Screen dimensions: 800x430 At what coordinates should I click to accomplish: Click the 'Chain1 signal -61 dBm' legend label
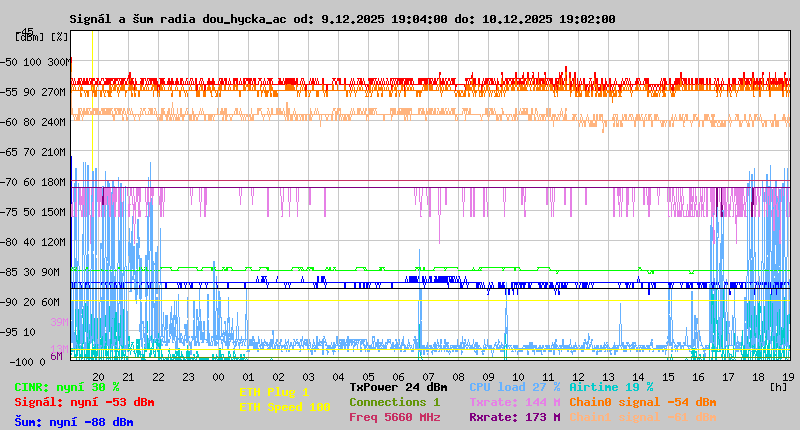[643, 417]
